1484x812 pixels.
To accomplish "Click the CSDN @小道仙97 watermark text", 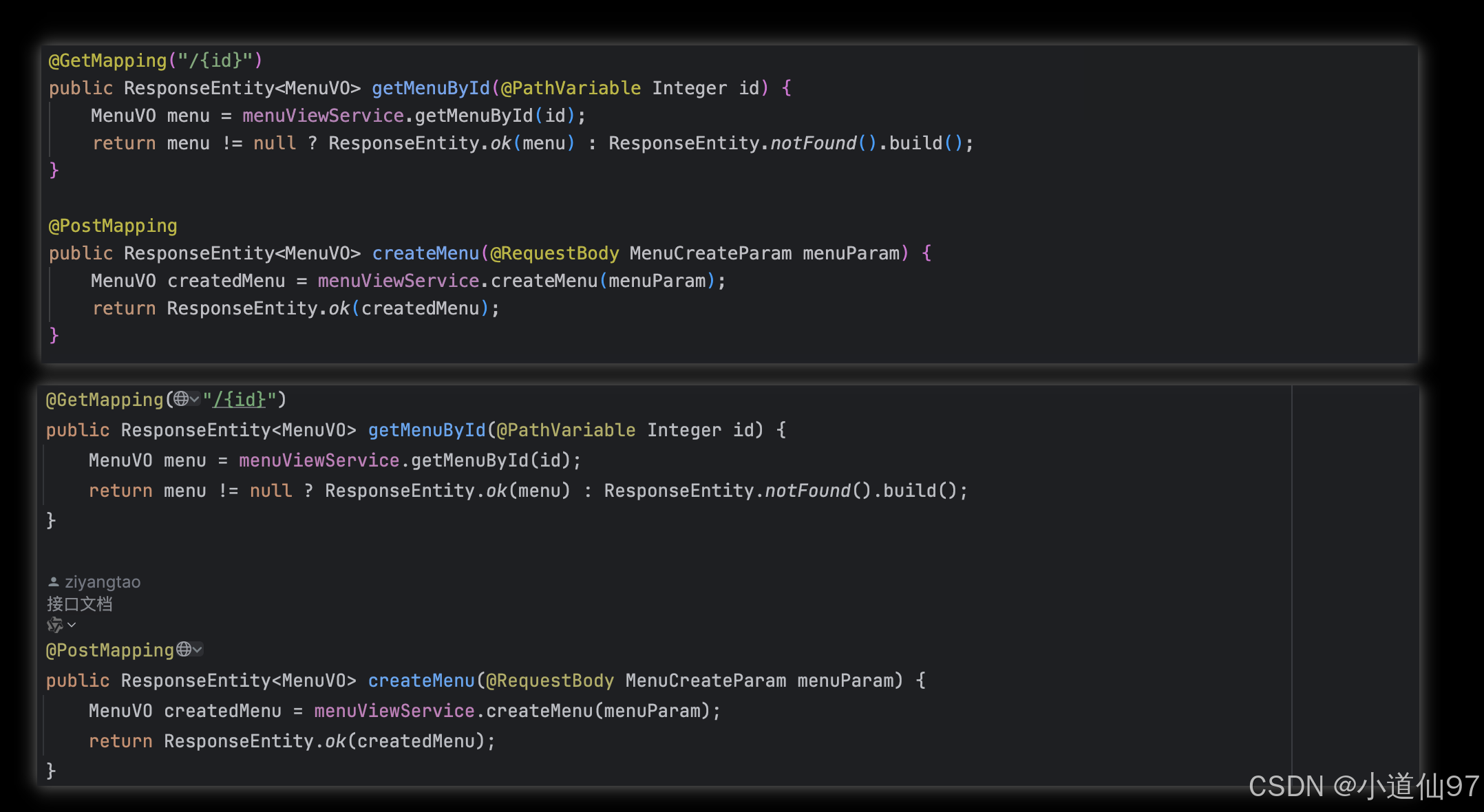I will tap(1363, 786).
